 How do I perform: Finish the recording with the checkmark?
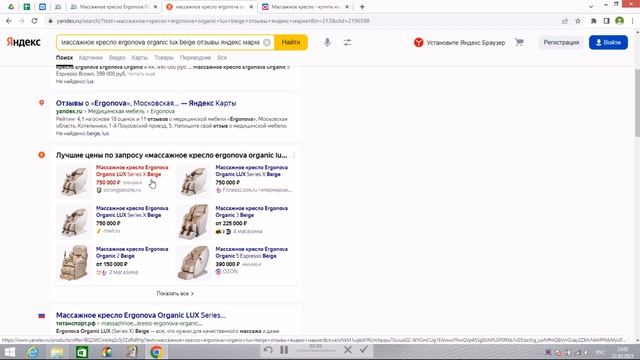pyautogui.click(x=364, y=349)
